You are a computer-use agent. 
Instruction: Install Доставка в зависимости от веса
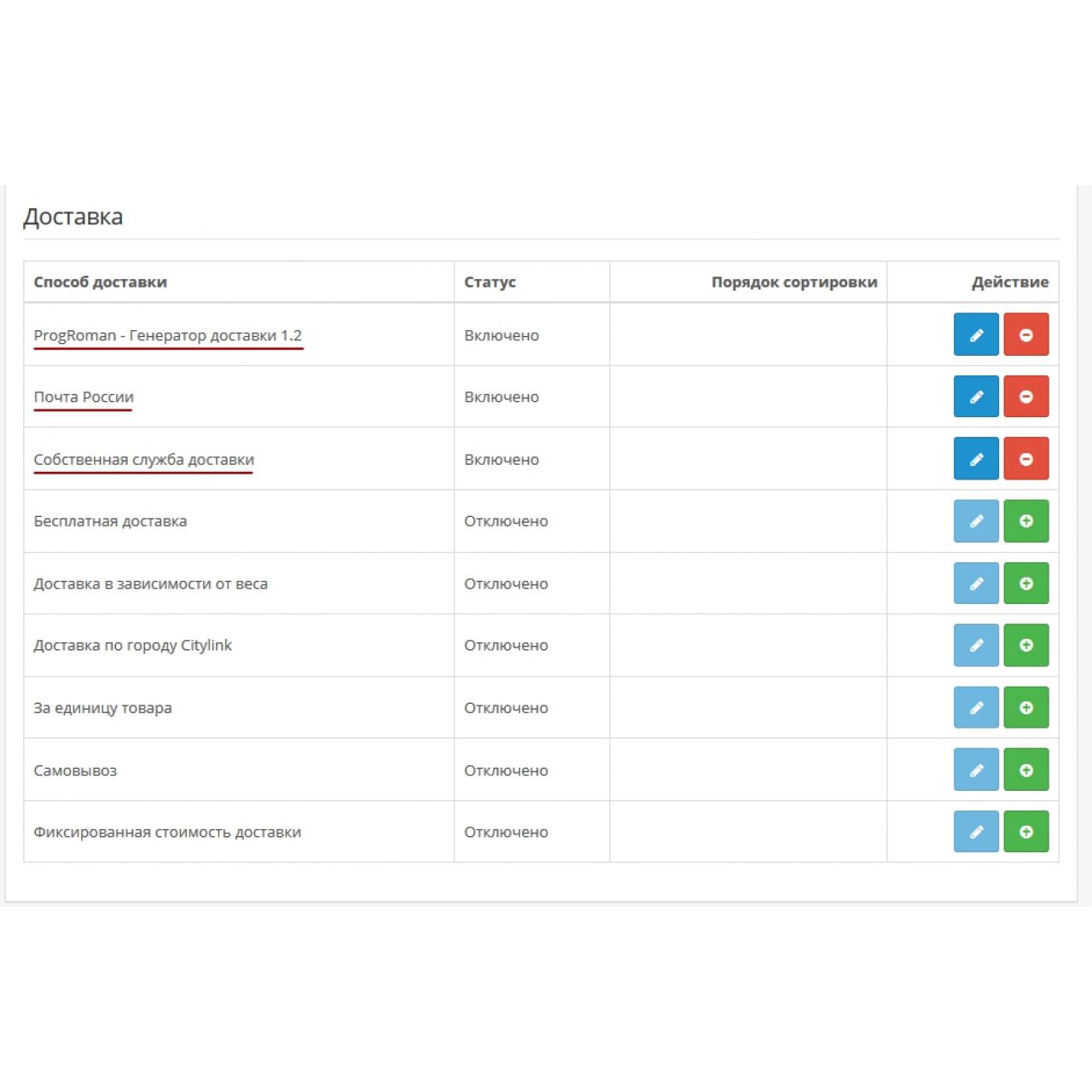coord(1026,584)
